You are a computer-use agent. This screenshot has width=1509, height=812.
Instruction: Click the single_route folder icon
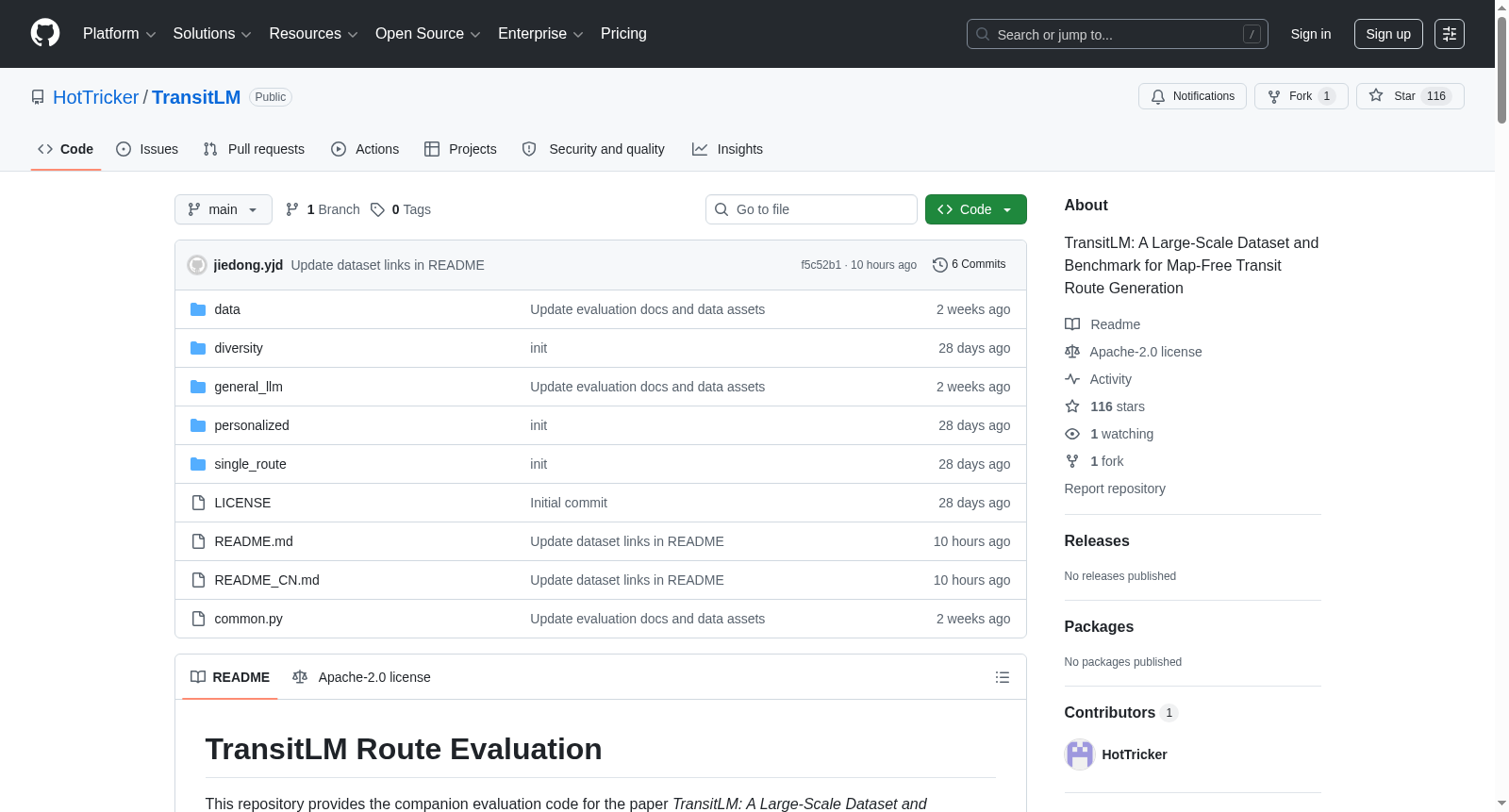tap(198, 464)
